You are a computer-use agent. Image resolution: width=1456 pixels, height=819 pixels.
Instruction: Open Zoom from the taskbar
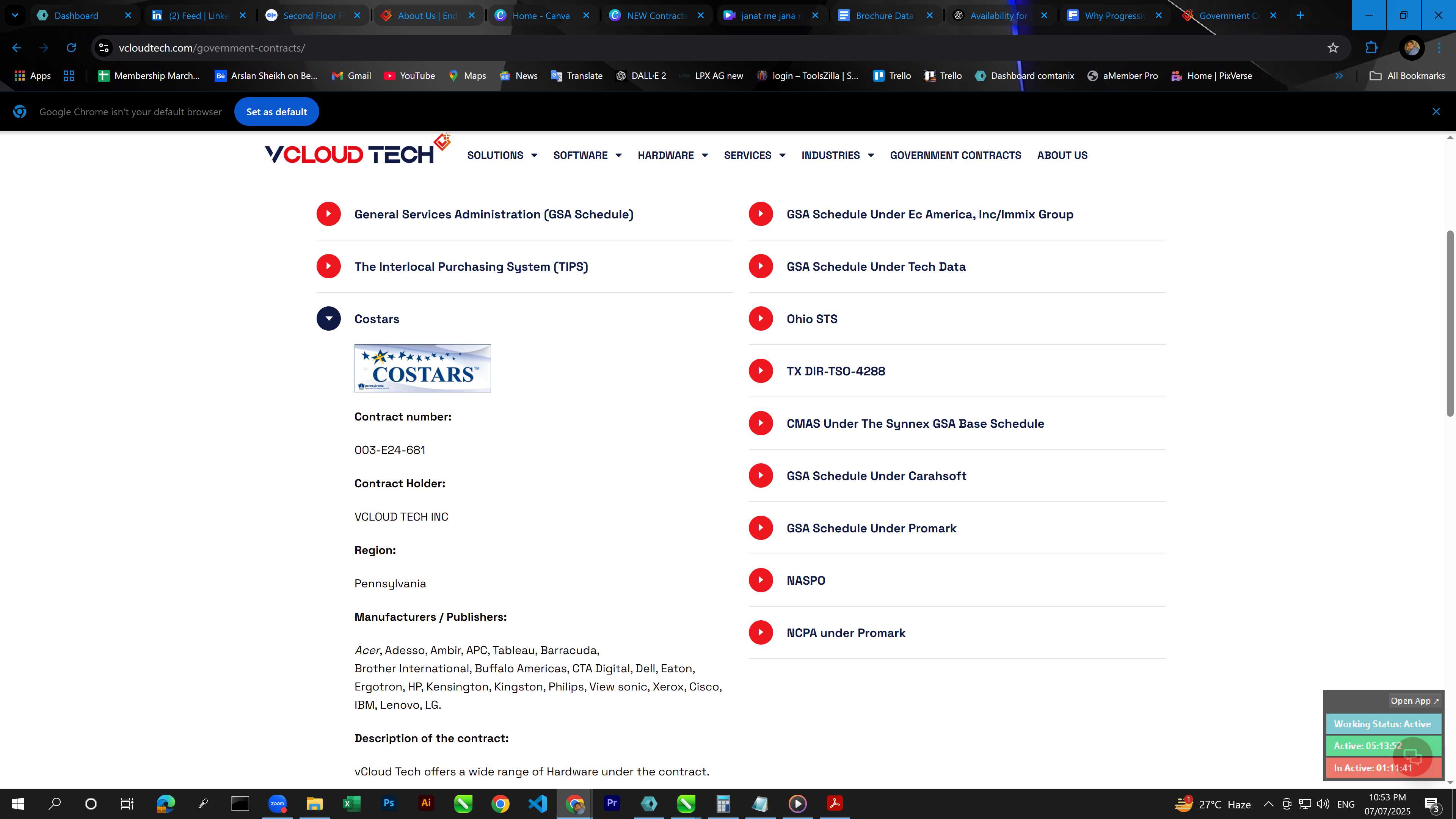(x=277, y=804)
